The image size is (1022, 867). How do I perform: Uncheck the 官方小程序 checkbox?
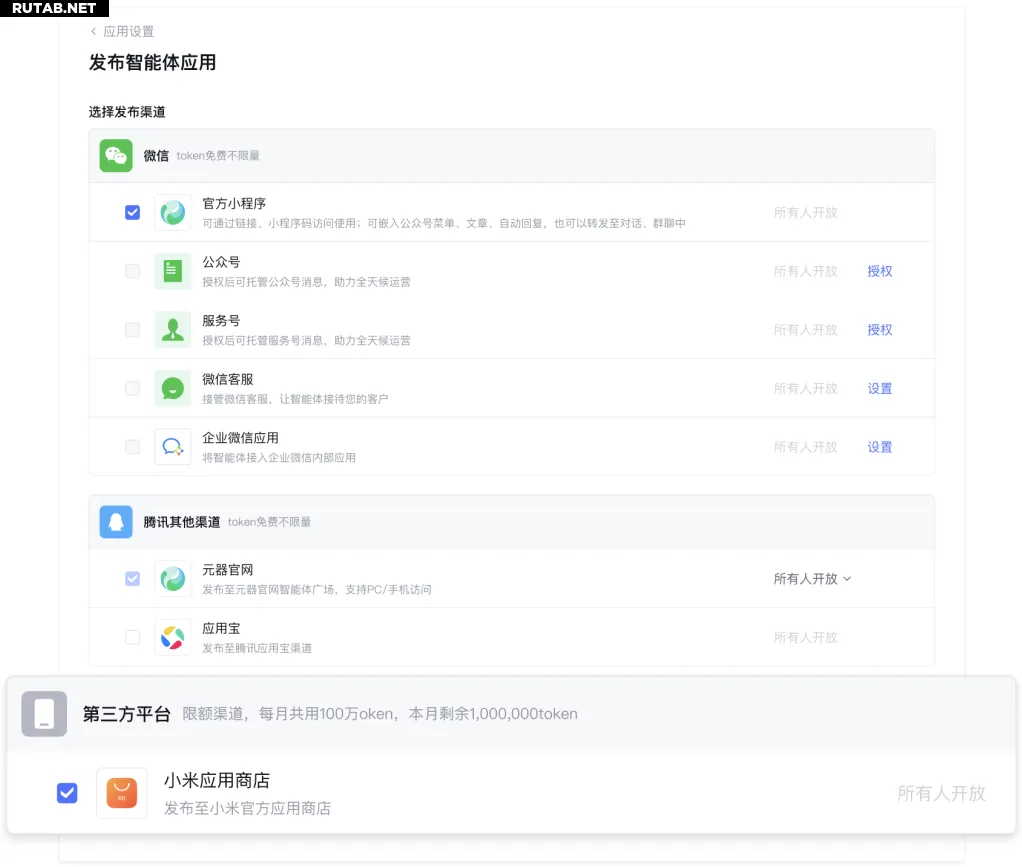coord(132,213)
